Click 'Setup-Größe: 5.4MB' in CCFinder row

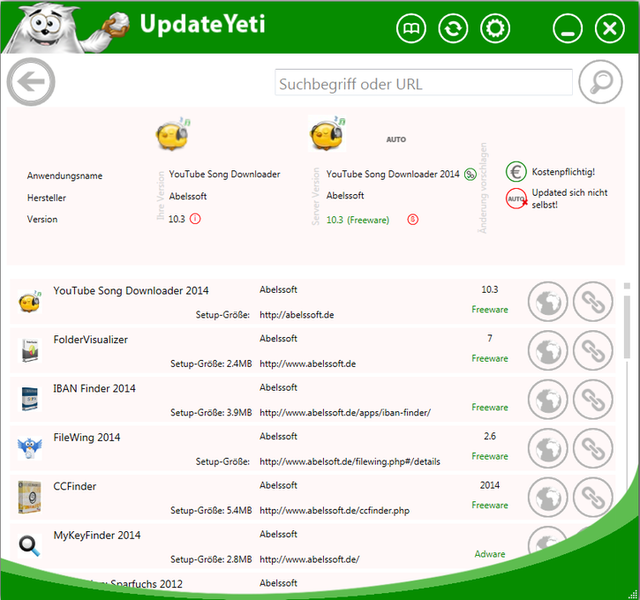(211, 511)
